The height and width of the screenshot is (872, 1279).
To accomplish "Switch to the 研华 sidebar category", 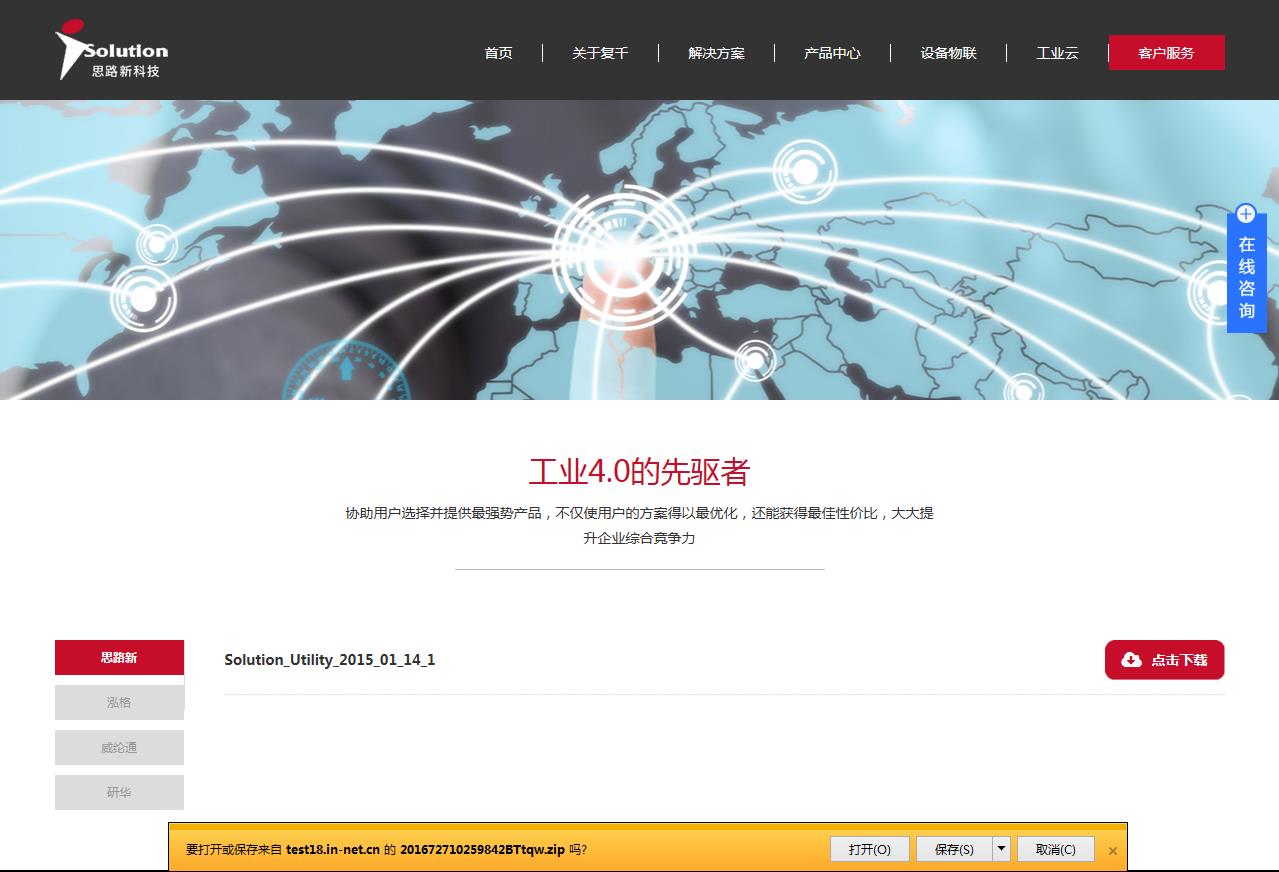I will click(x=119, y=792).
